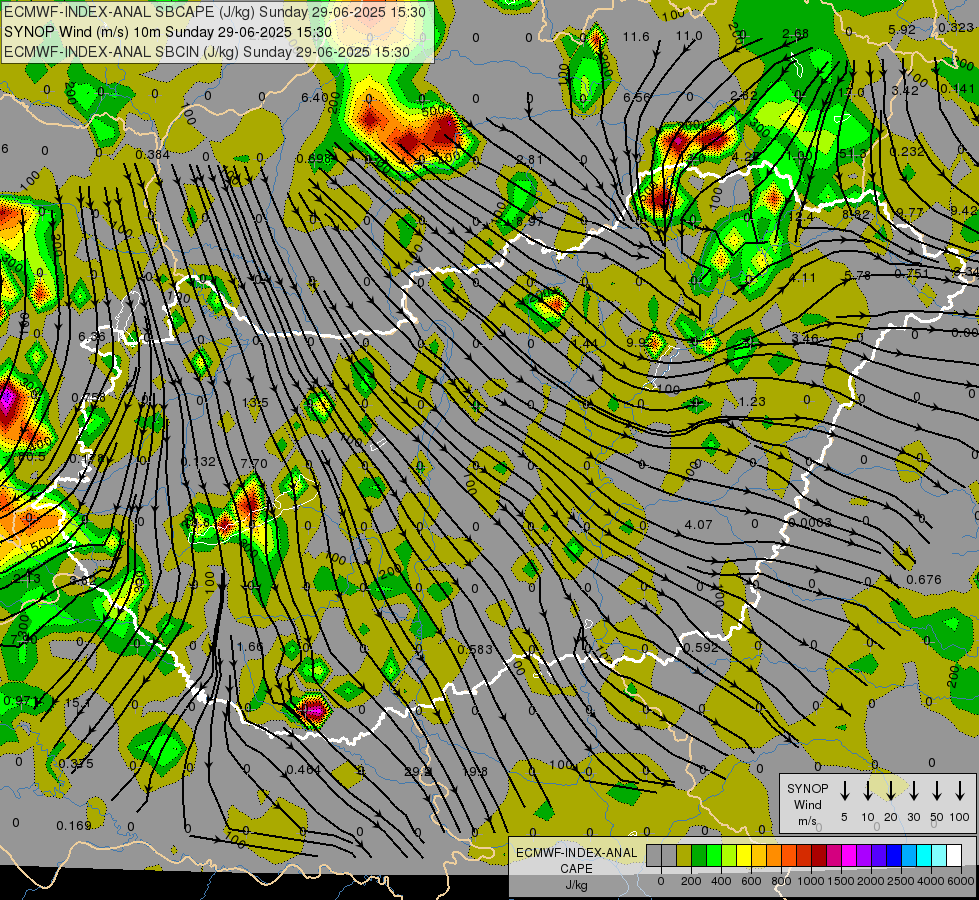Click the '6.40' value on the map

click(314, 97)
